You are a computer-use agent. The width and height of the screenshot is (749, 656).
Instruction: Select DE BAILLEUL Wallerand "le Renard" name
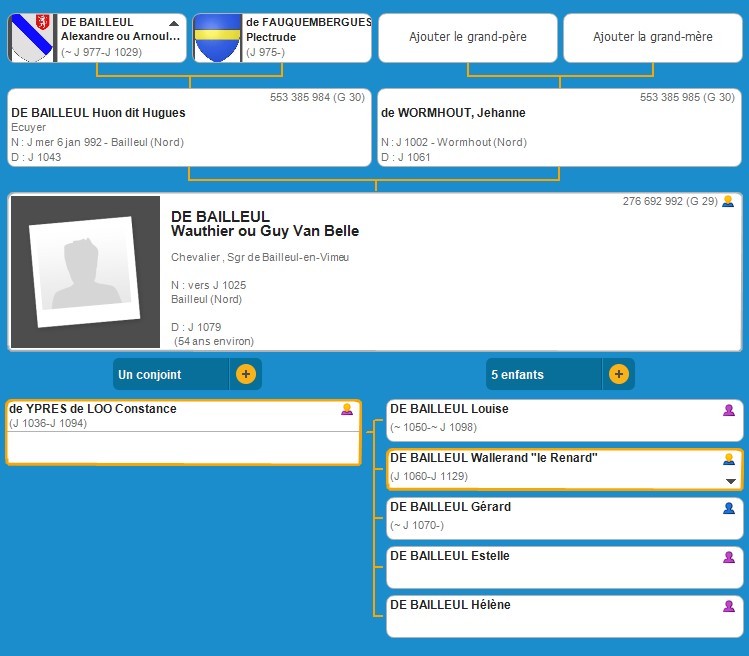pyautogui.click(x=493, y=458)
